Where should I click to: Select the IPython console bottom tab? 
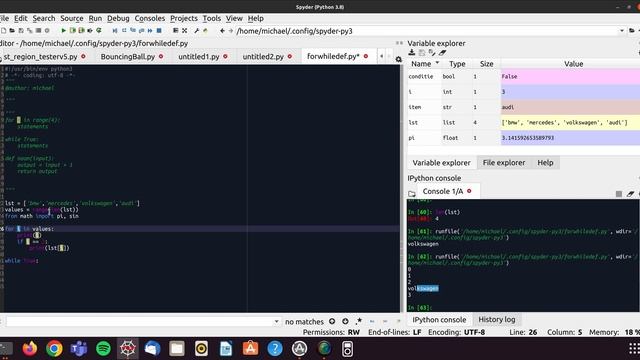439,320
